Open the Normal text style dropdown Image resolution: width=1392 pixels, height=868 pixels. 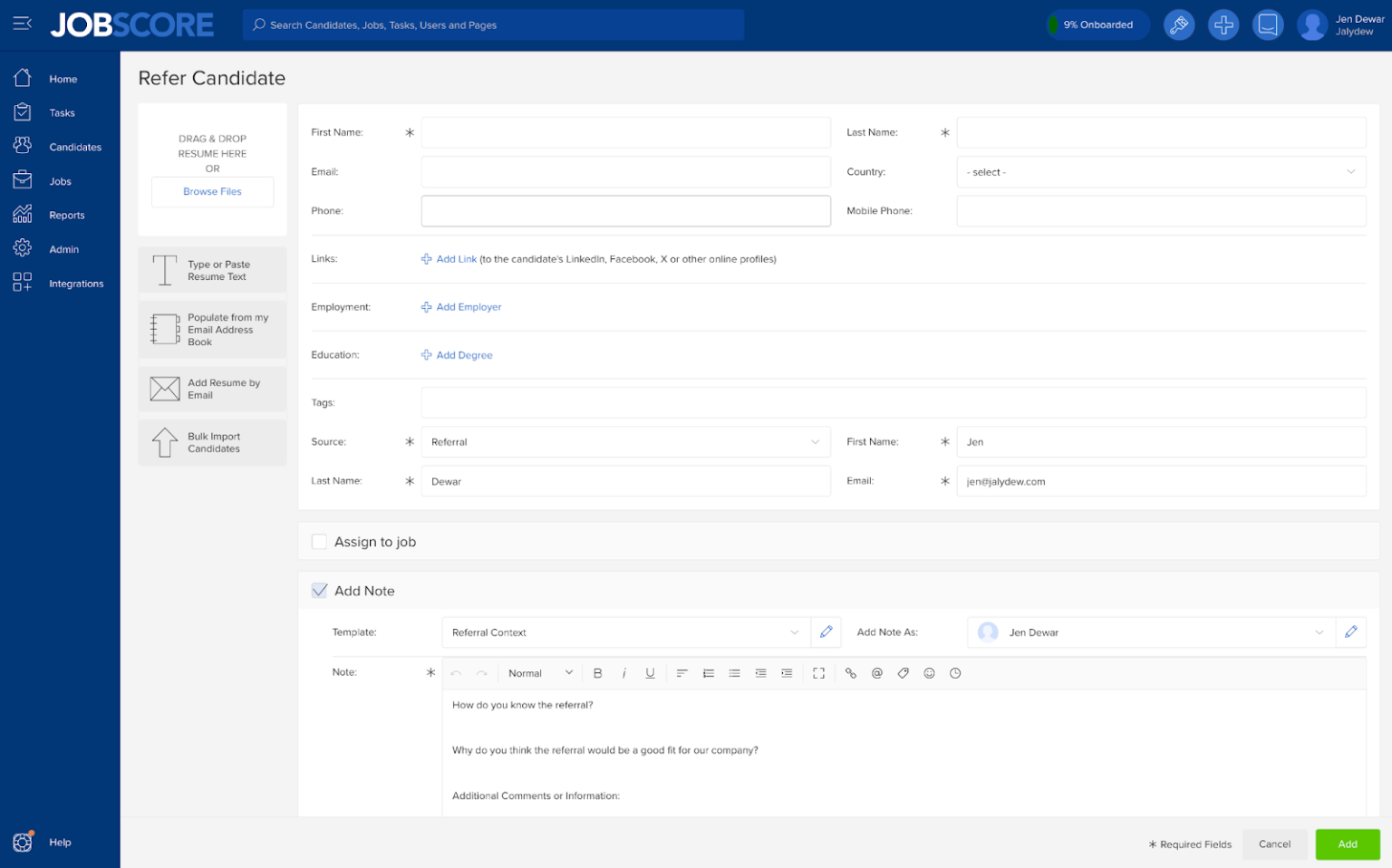click(x=540, y=673)
